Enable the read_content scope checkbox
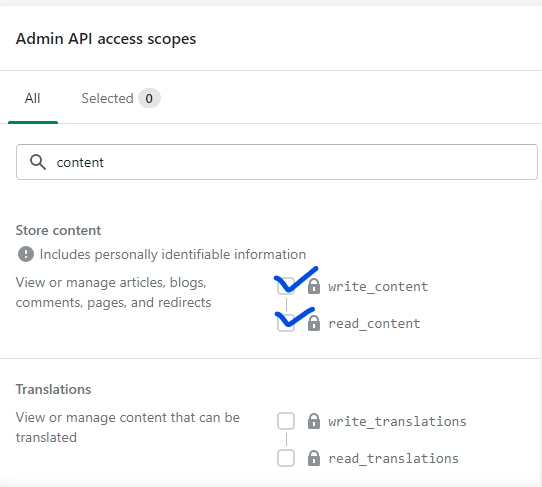Image resolution: width=542 pixels, height=487 pixels. click(286, 323)
